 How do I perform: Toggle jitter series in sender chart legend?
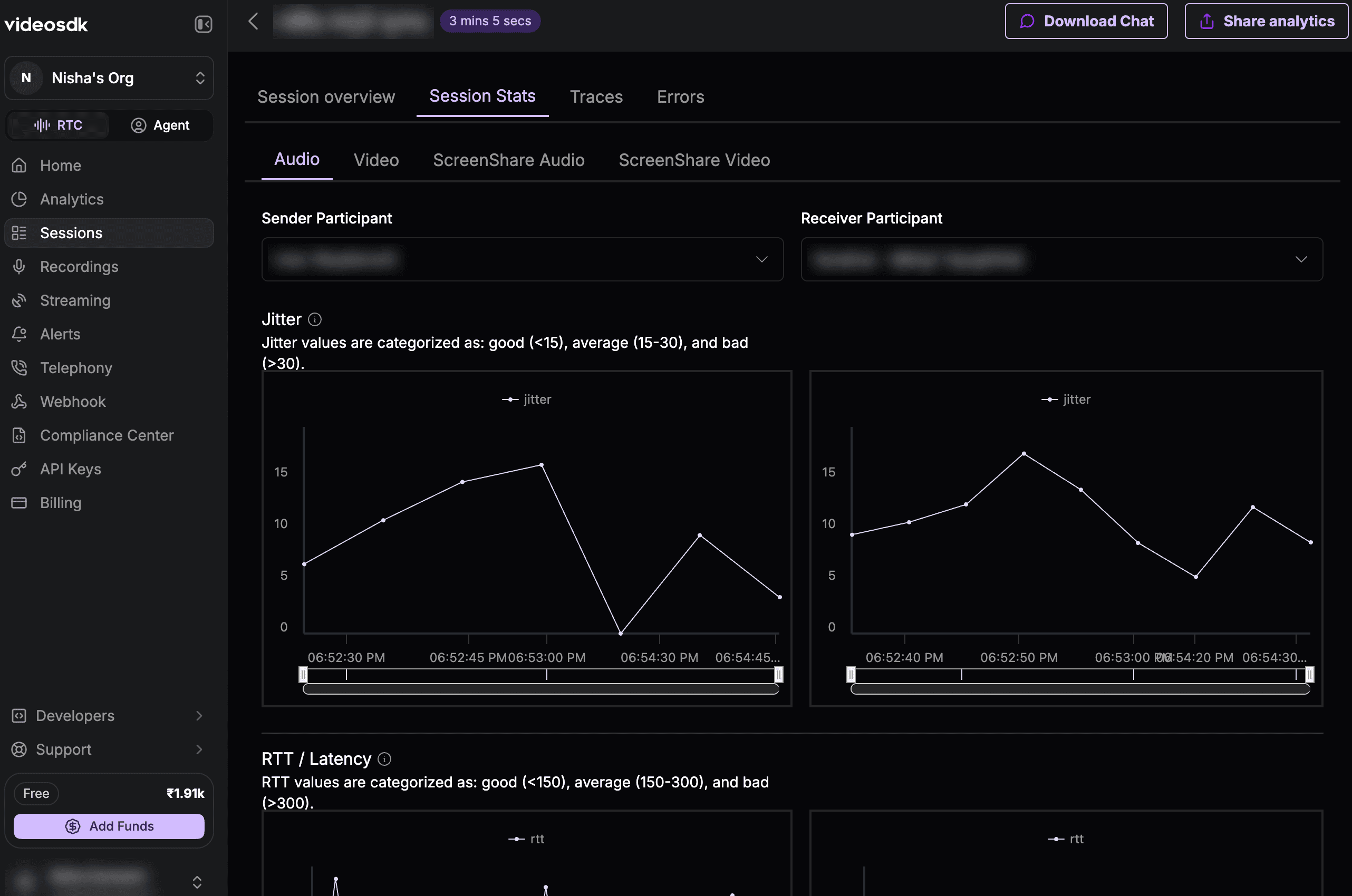coord(526,400)
